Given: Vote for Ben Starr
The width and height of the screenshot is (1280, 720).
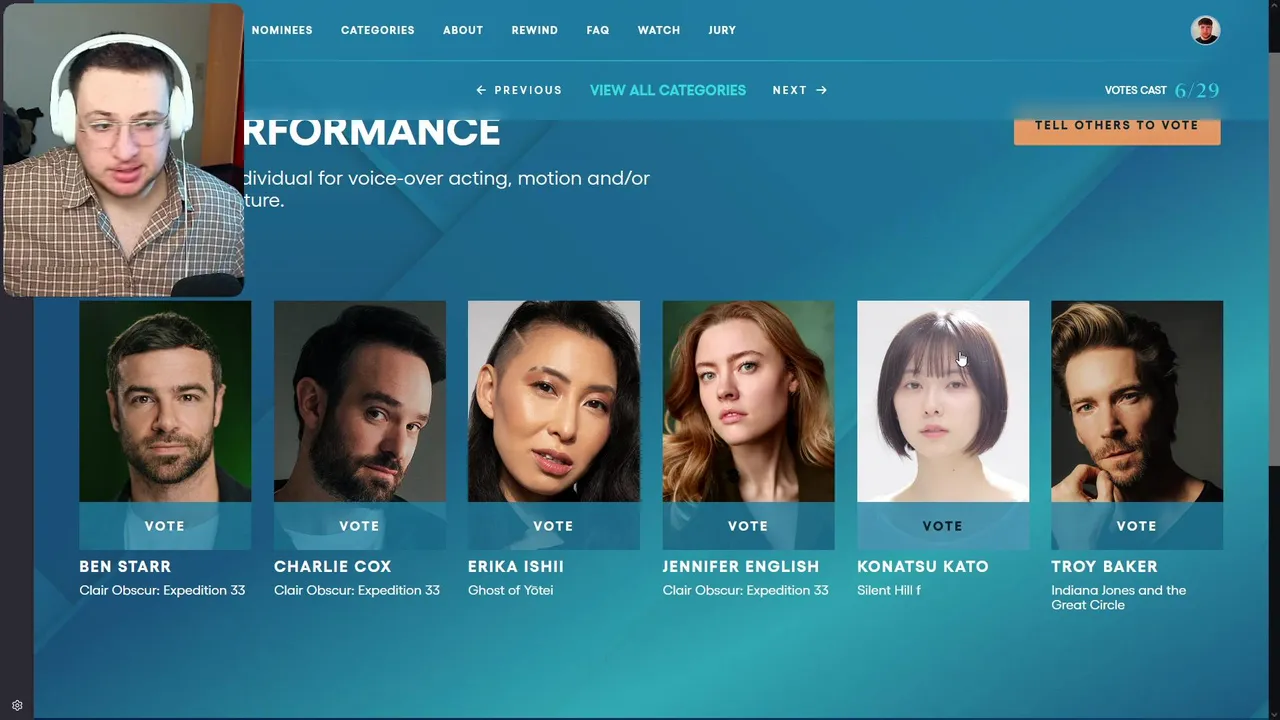Looking at the screenshot, I should pos(165,526).
